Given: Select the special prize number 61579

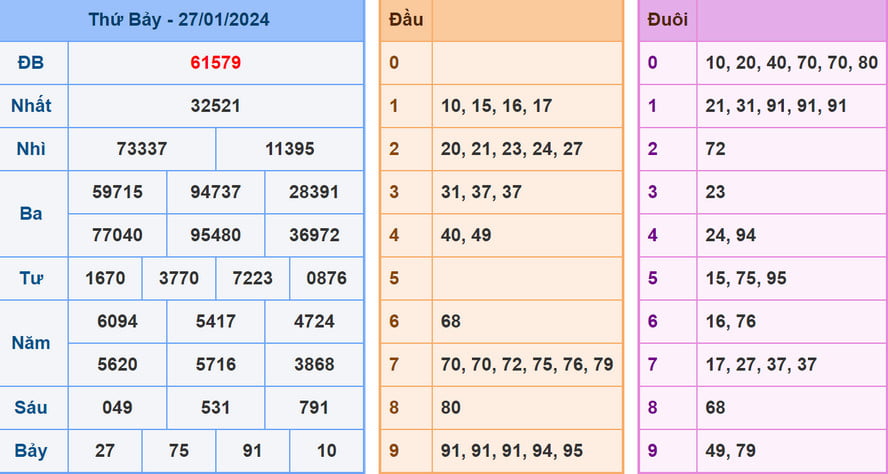Looking at the screenshot, I should [215, 62].
